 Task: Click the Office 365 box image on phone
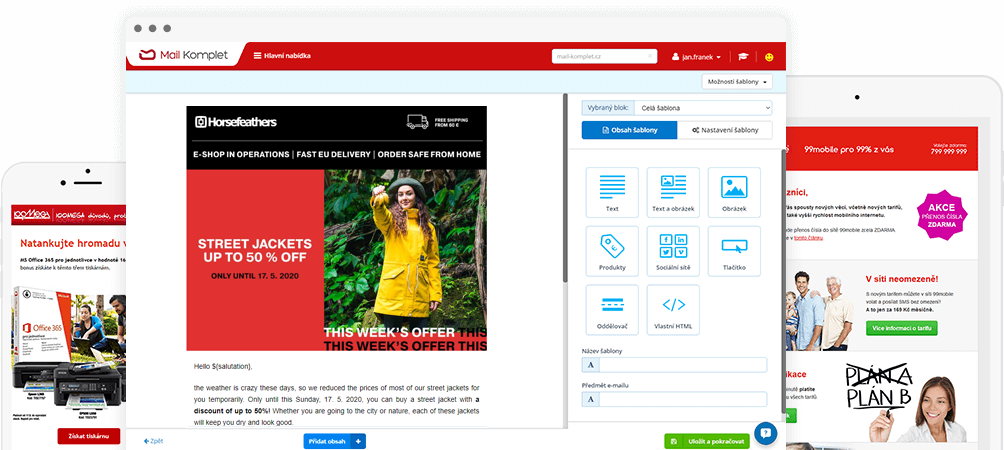pos(42,325)
